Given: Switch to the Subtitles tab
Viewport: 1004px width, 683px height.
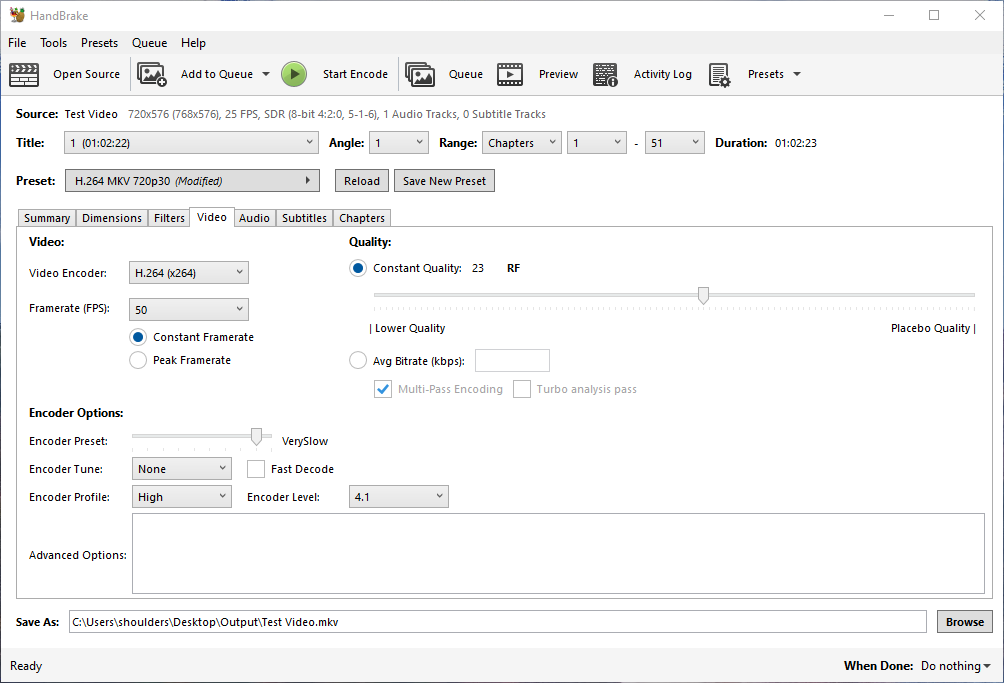Looking at the screenshot, I should tap(304, 218).
